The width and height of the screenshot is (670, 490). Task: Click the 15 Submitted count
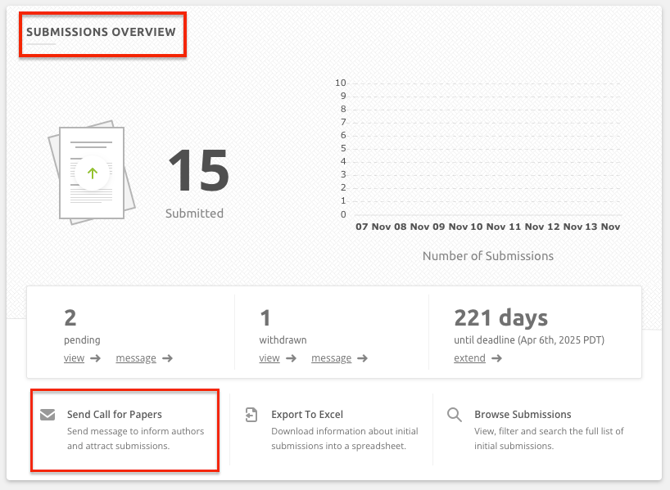[197, 171]
